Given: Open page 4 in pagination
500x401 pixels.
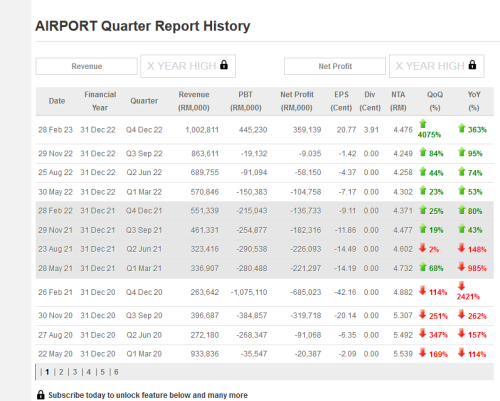Looking at the screenshot, I should tap(89, 372).
